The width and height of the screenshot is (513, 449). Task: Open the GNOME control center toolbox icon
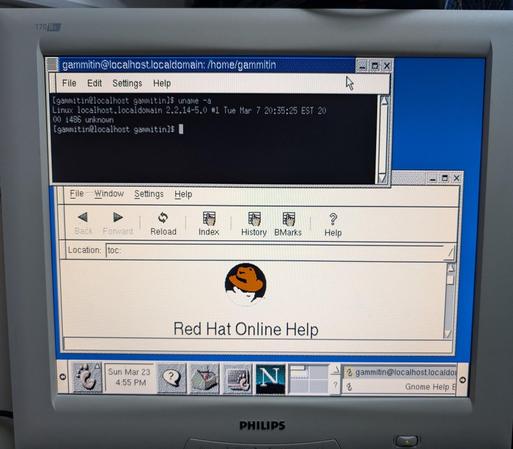pyautogui.click(x=204, y=378)
